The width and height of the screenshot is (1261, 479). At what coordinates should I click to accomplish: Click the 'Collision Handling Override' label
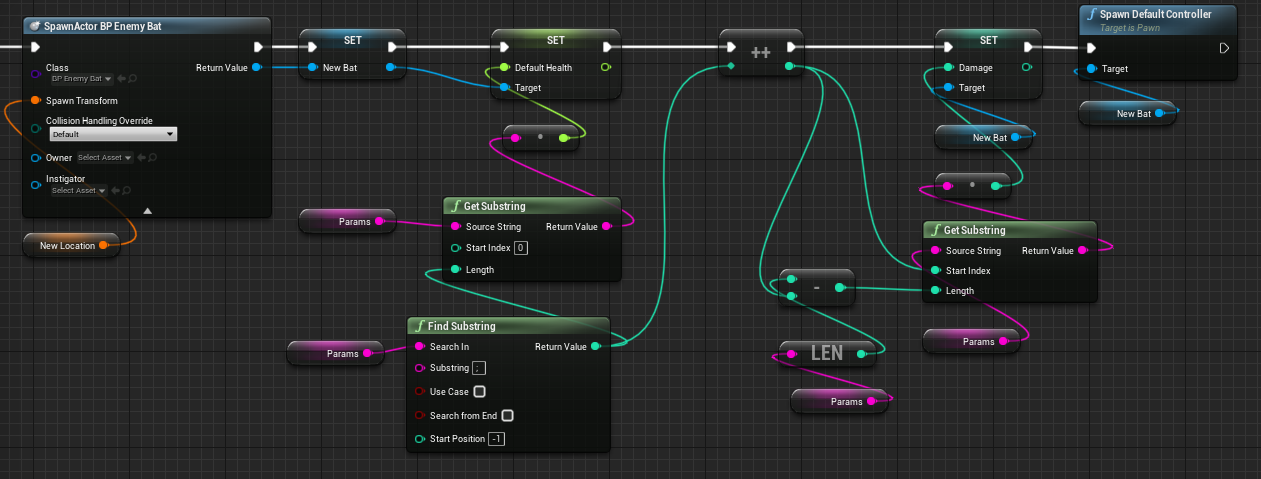[99, 121]
